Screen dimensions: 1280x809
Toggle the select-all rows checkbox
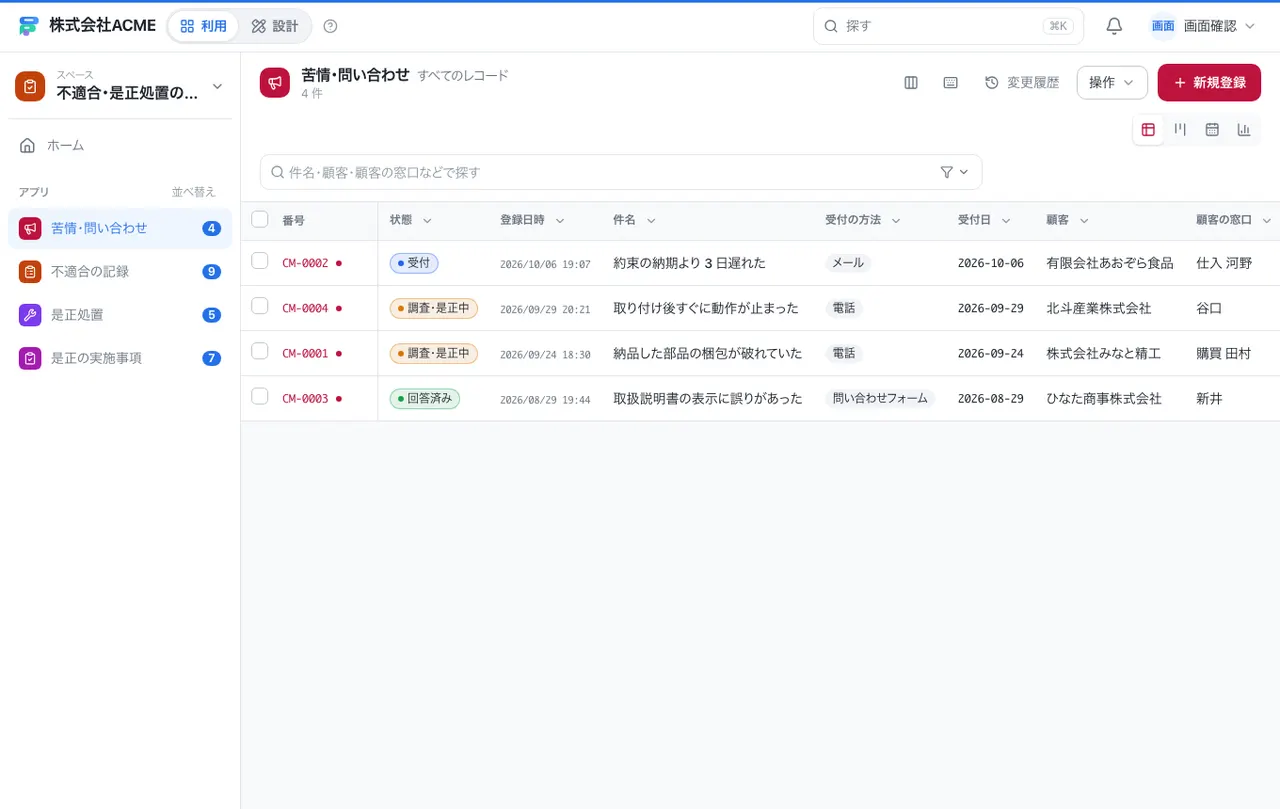[260, 219]
